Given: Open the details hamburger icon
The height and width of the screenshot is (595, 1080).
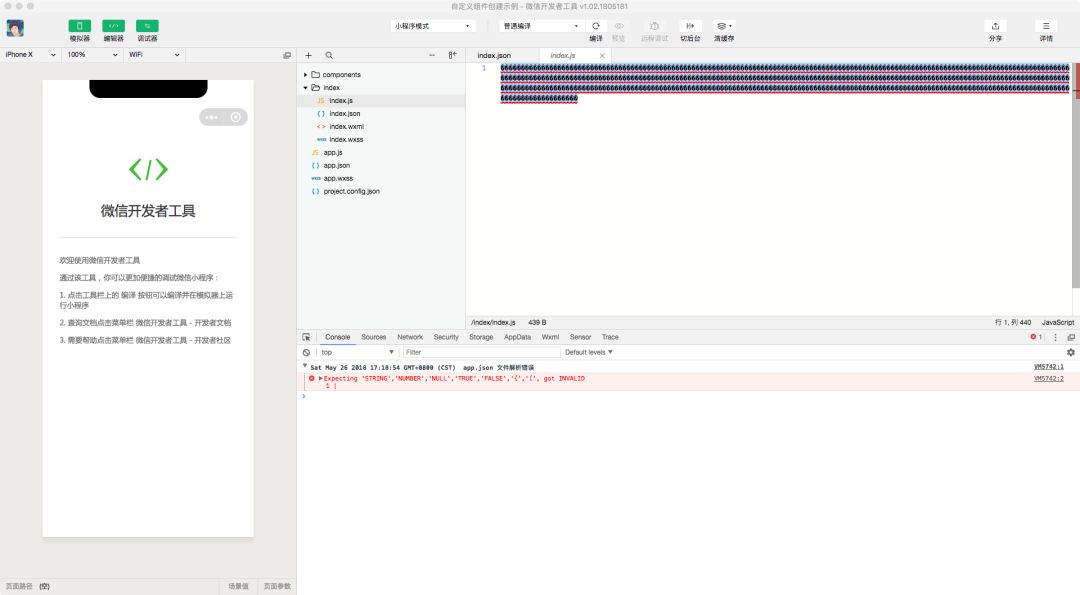Looking at the screenshot, I should click(x=1046, y=26).
